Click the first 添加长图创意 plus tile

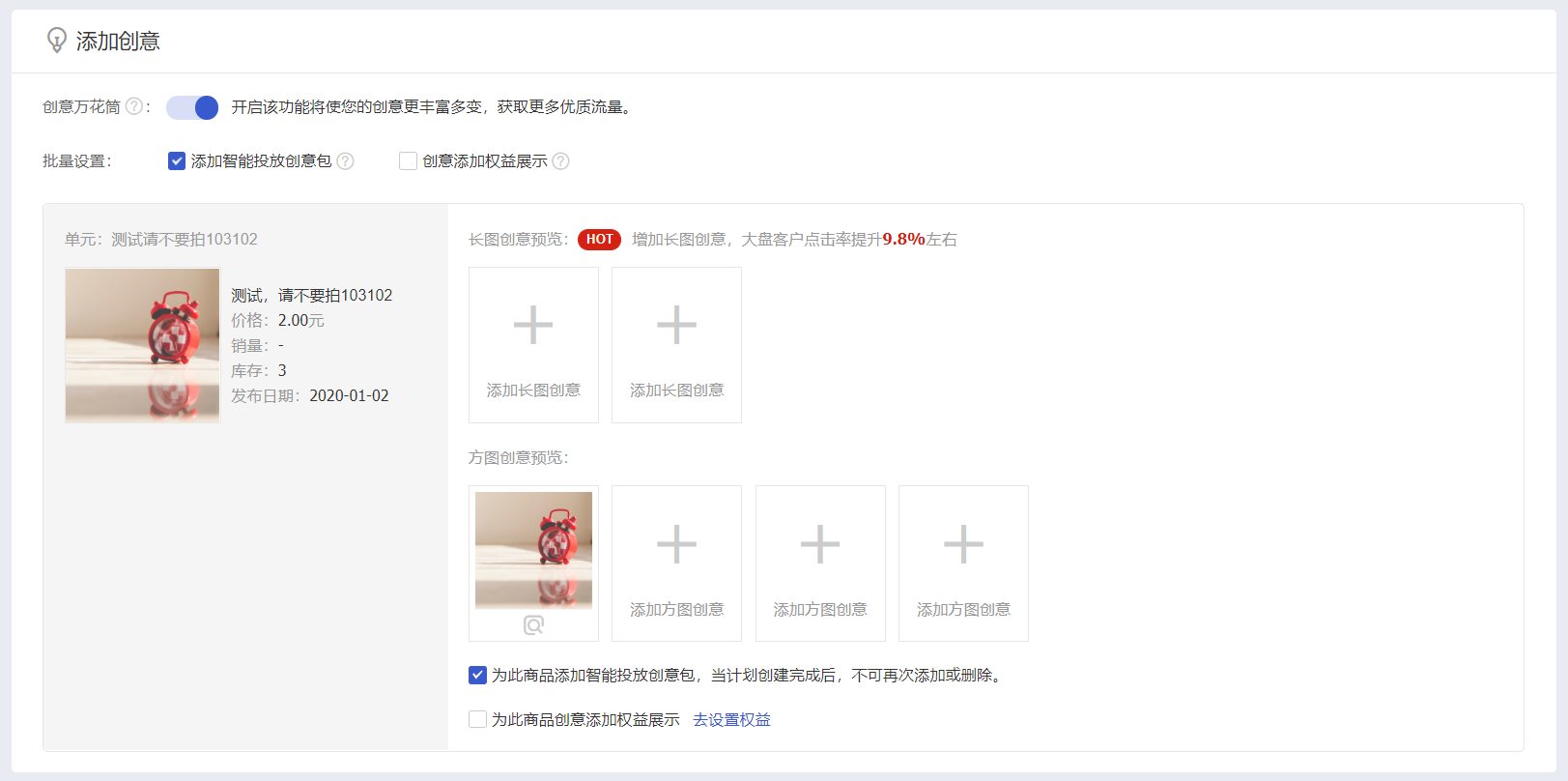(x=533, y=345)
